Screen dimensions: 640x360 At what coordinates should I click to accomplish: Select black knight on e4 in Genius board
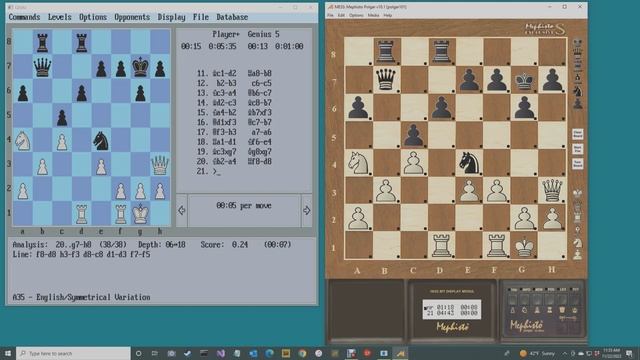click(x=101, y=140)
